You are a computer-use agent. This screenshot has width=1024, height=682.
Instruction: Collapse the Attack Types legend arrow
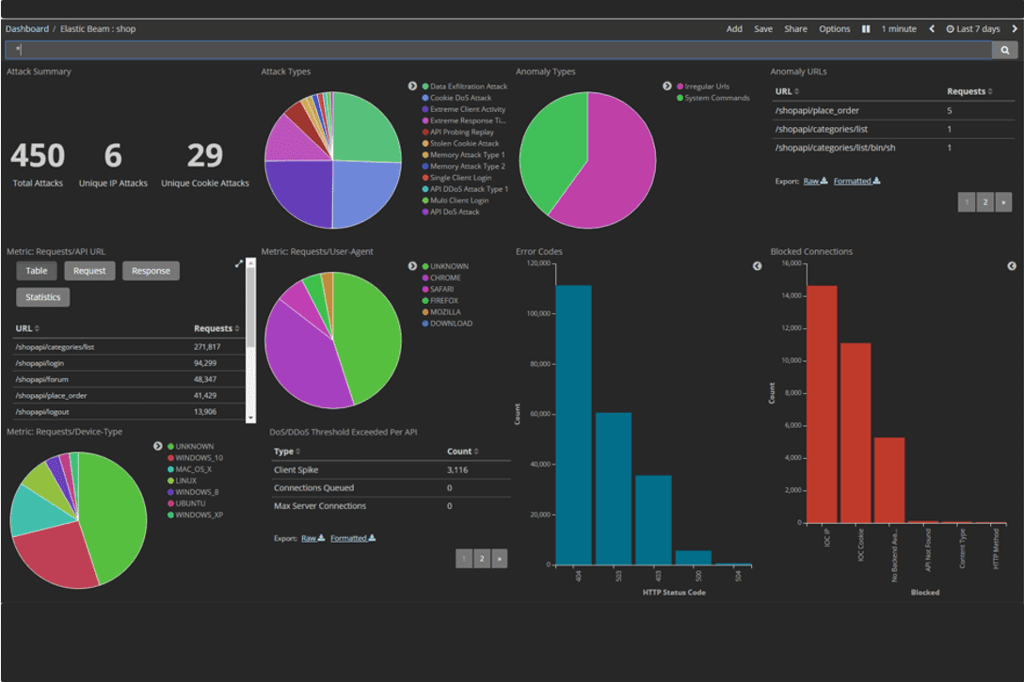tap(412, 86)
